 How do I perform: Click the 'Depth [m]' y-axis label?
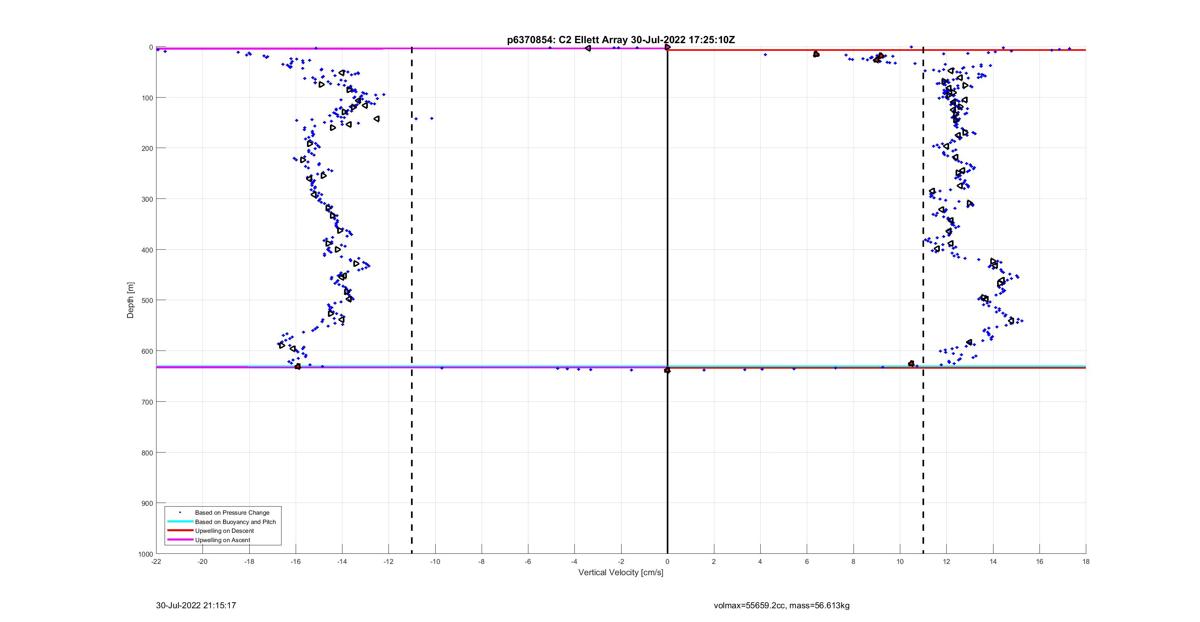pyautogui.click(x=131, y=300)
